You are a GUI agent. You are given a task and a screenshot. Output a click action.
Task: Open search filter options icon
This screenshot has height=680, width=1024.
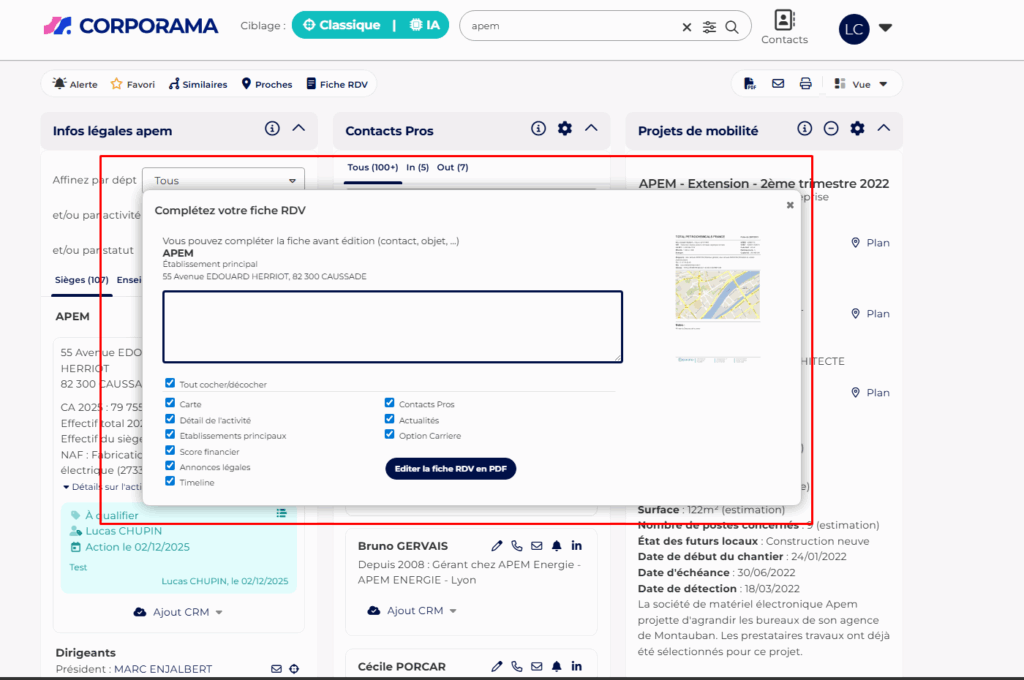click(x=710, y=27)
